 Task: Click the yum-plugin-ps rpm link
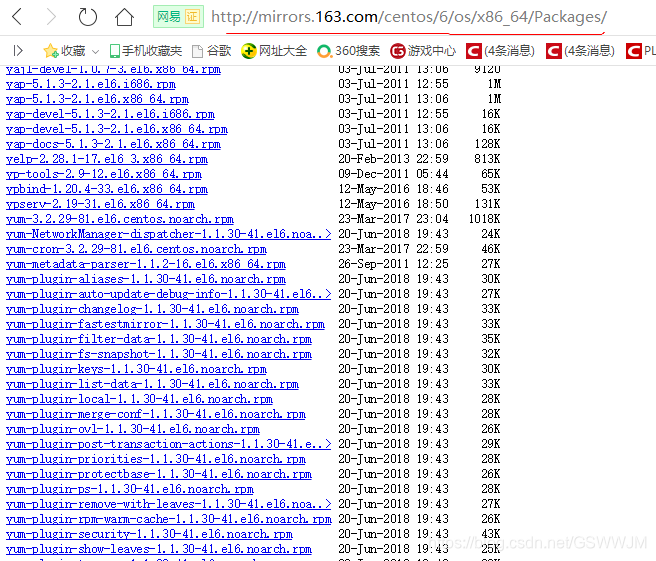coord(130,489)
